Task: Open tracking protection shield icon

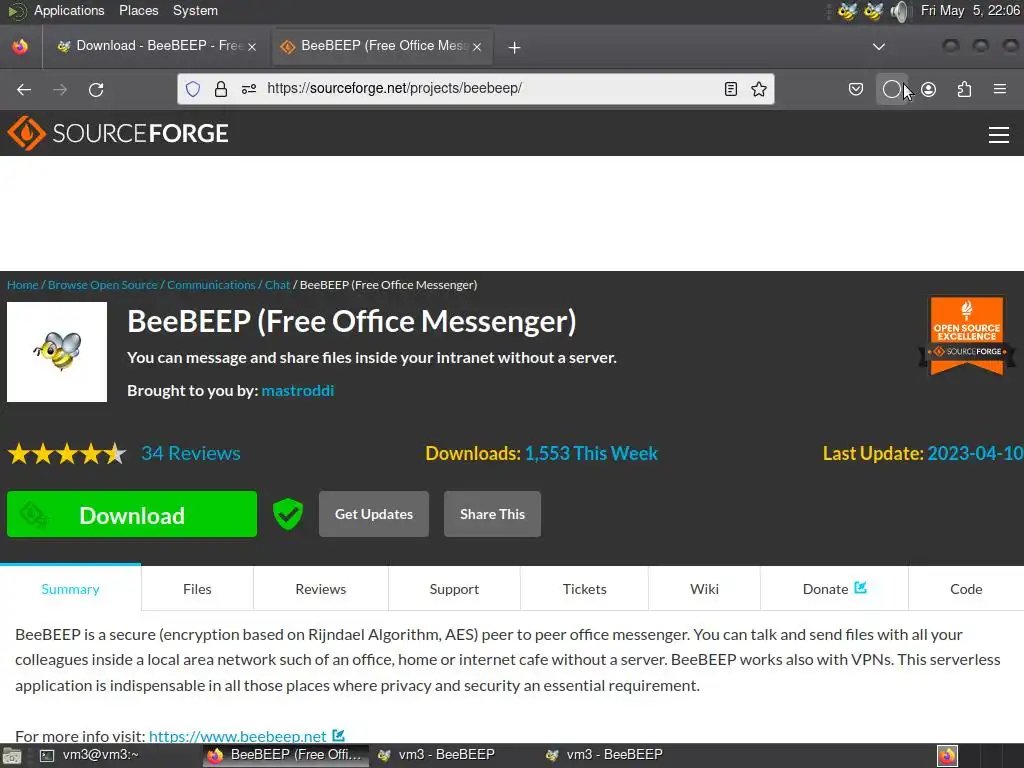Action: click(193, 89)
